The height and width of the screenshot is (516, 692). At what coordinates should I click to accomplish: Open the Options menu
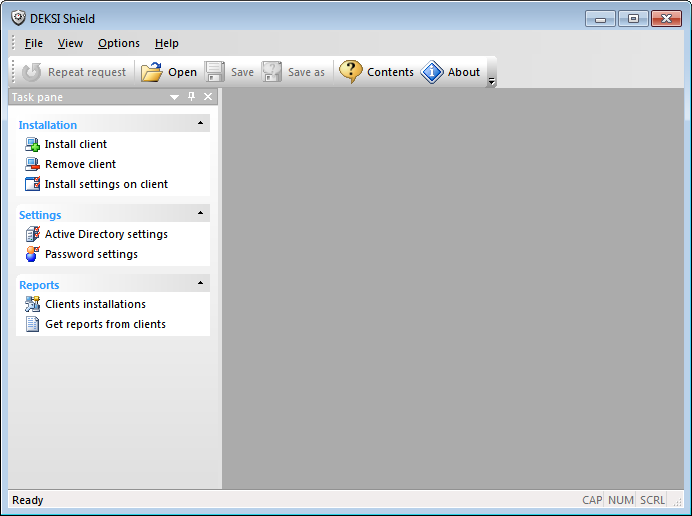click(119, 43)
